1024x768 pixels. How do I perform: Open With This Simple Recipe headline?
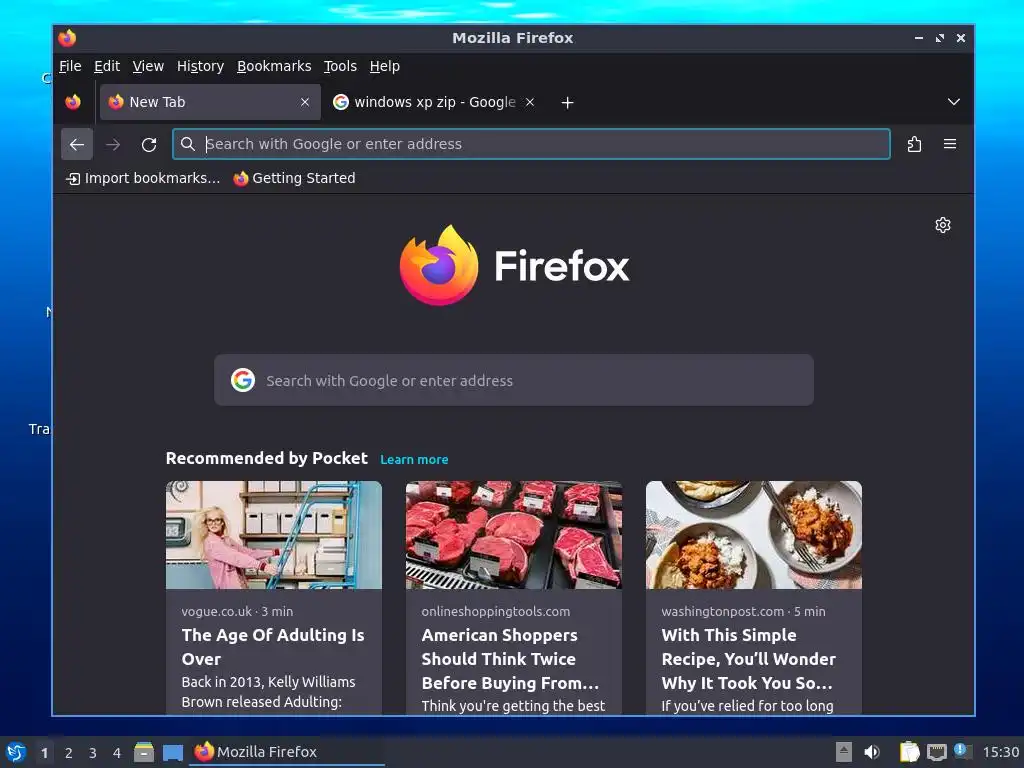click(x=748, y=659)
